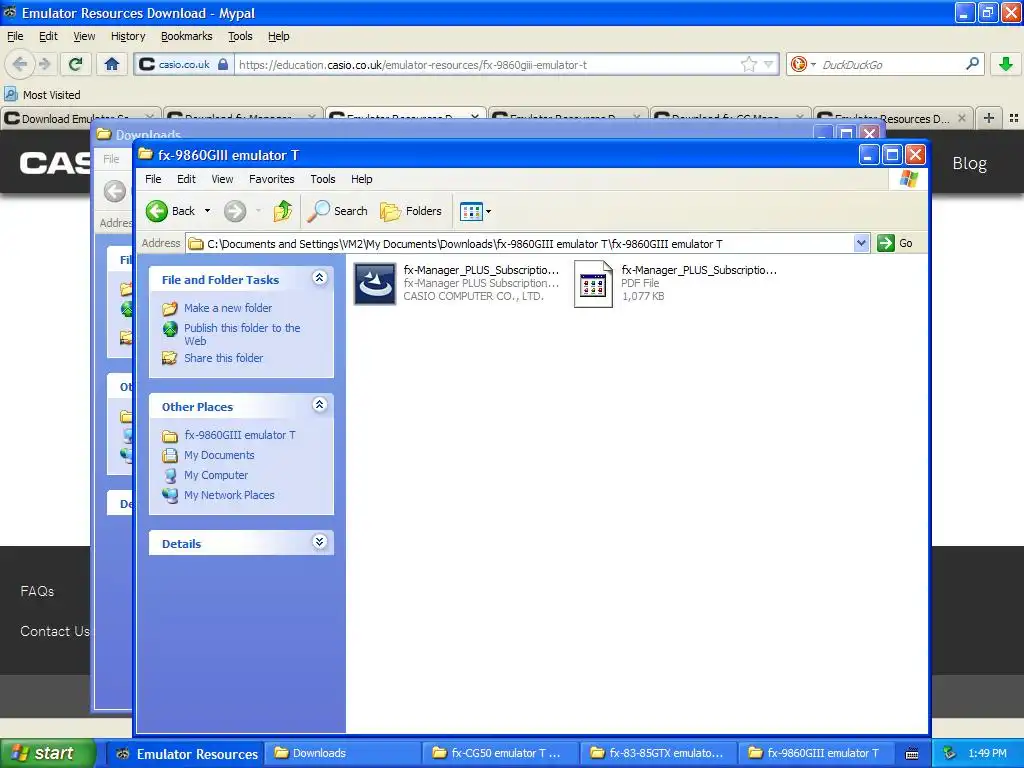Expand the Address bar path dropdown
1024x768 pixels.
[861, 243]
